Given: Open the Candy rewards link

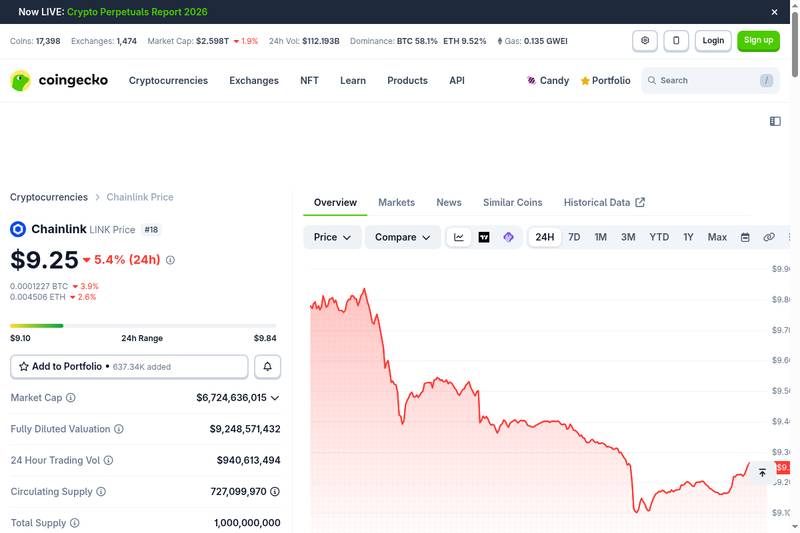Looking at the screenshot, I should tap(547, 81).
